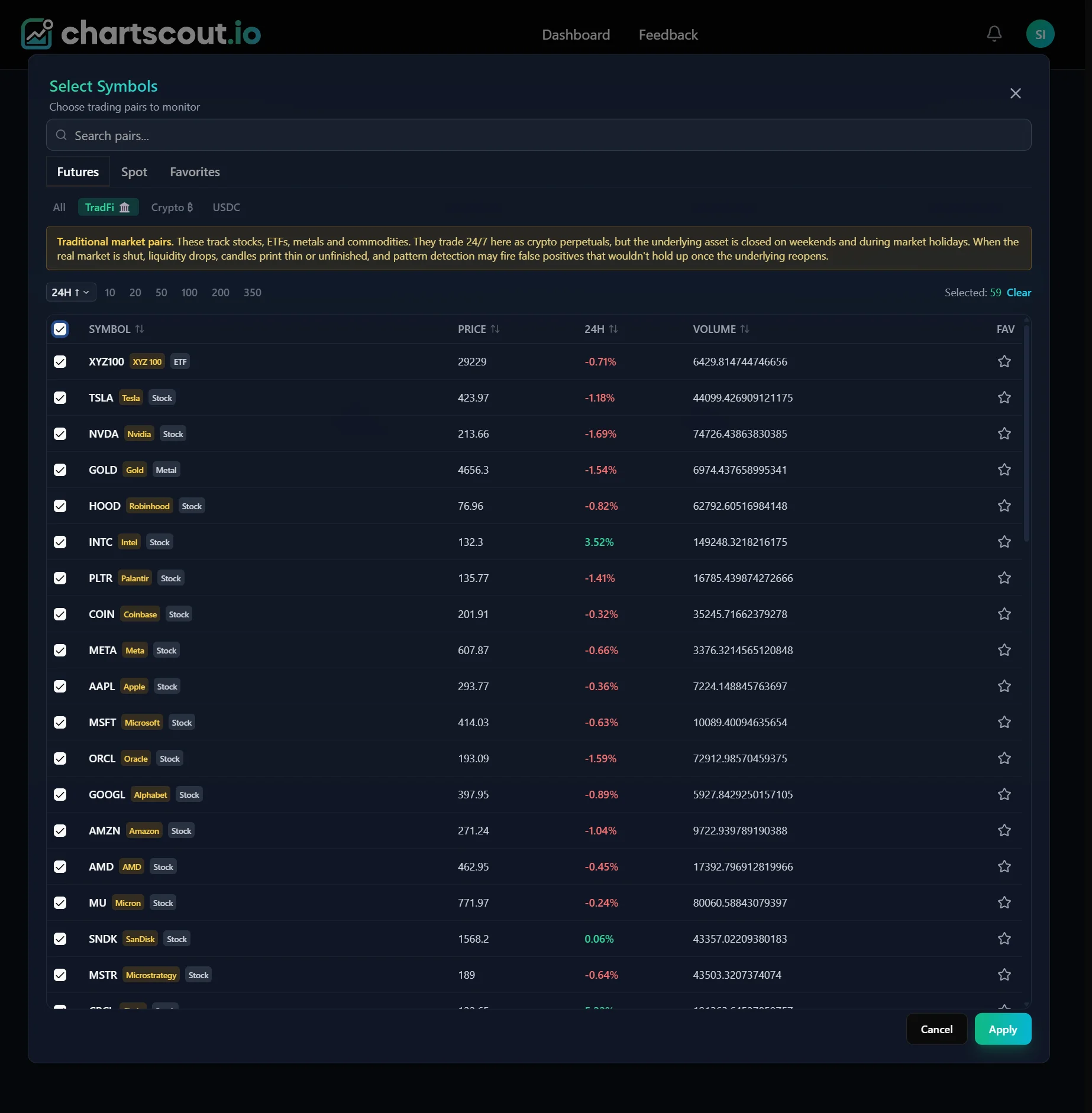Add AAPL to favorites
Image resolution: width=1092 pixels, height=1113 pixels.
[x=1004, y=686]
